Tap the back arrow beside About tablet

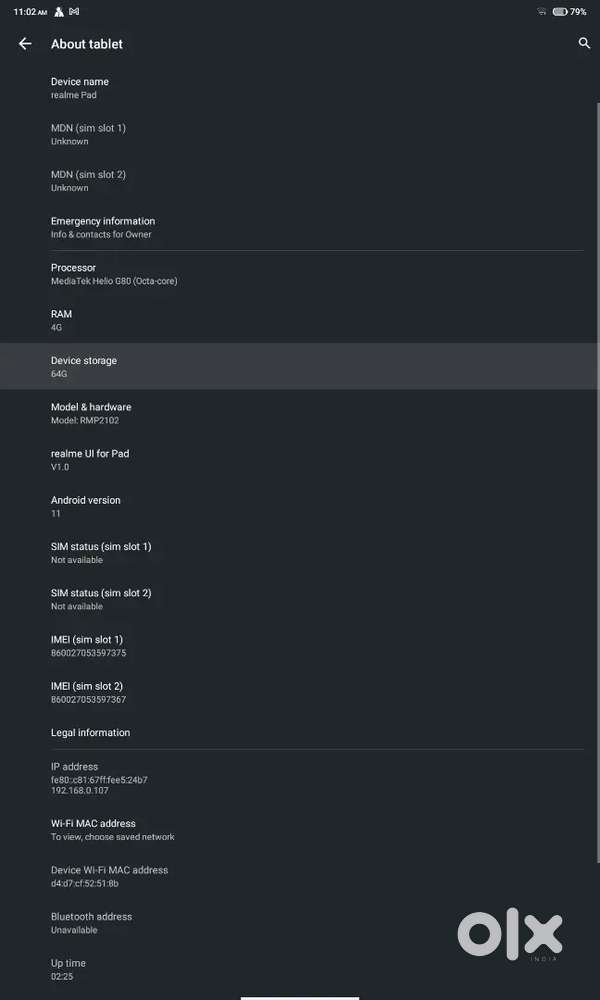pyautogui.click(x=25, y=44)
